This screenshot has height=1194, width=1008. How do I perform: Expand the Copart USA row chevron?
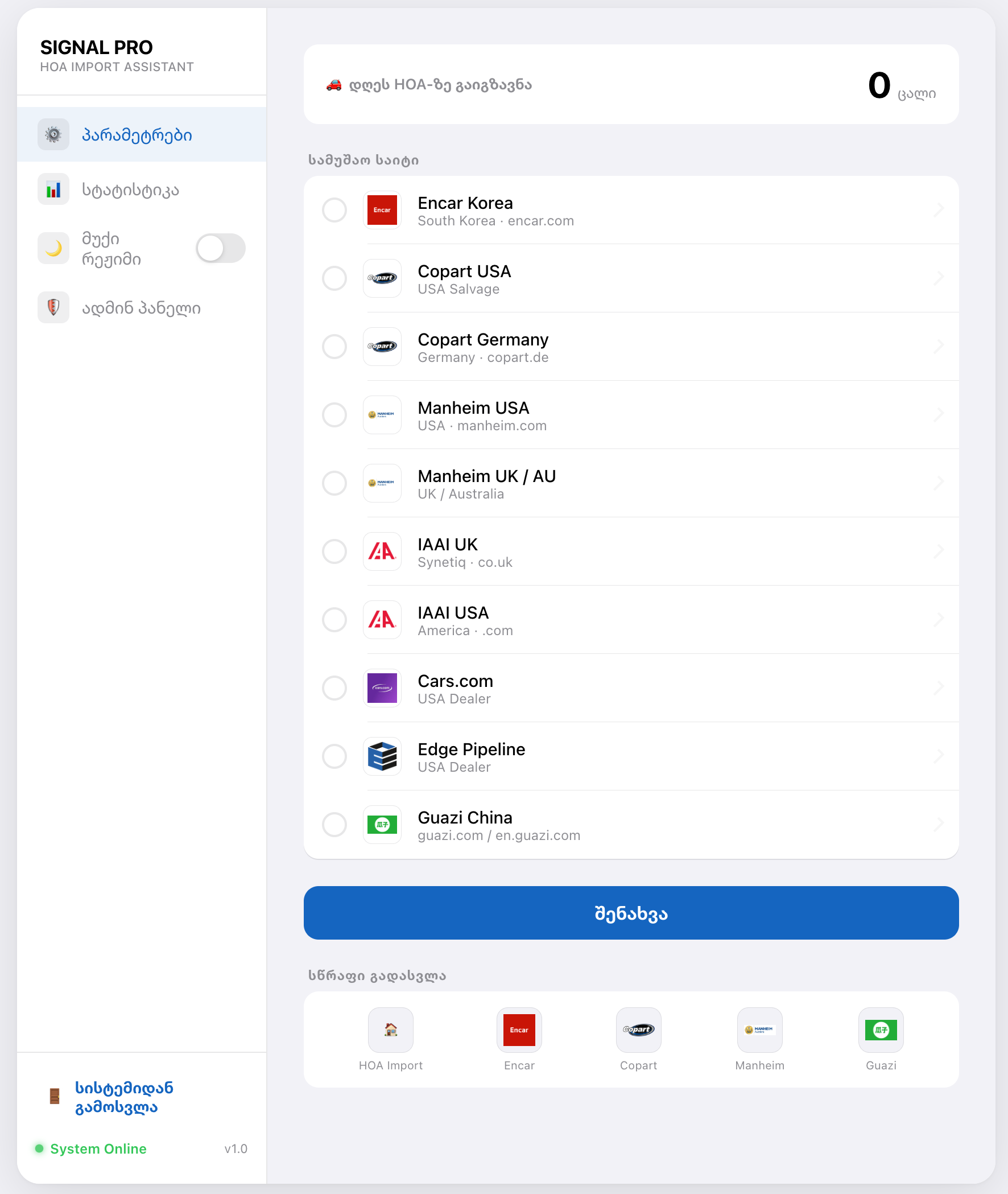click(x=939, y=278)
